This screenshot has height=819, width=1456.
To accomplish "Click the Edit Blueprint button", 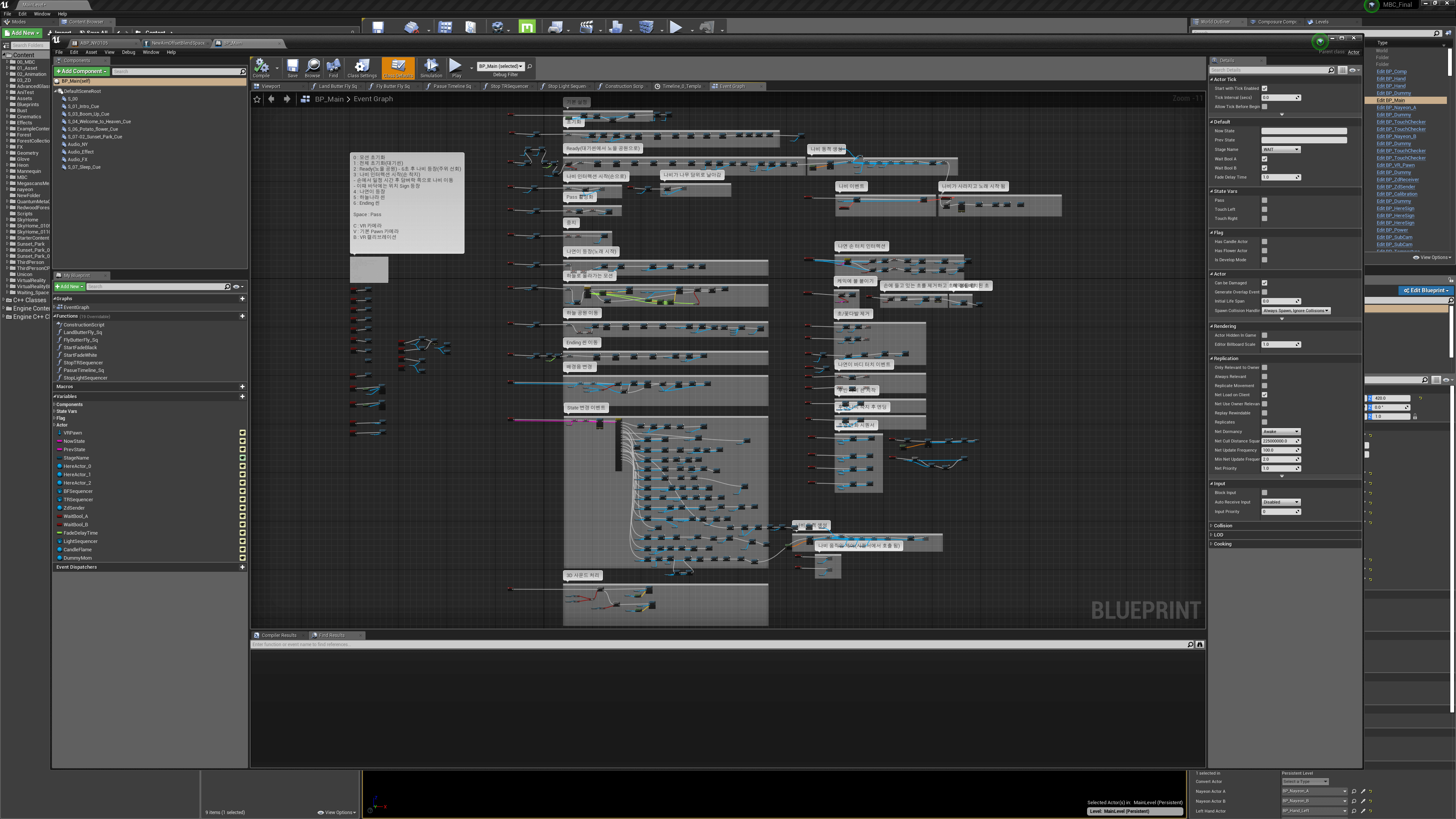I will point(1426,290).
